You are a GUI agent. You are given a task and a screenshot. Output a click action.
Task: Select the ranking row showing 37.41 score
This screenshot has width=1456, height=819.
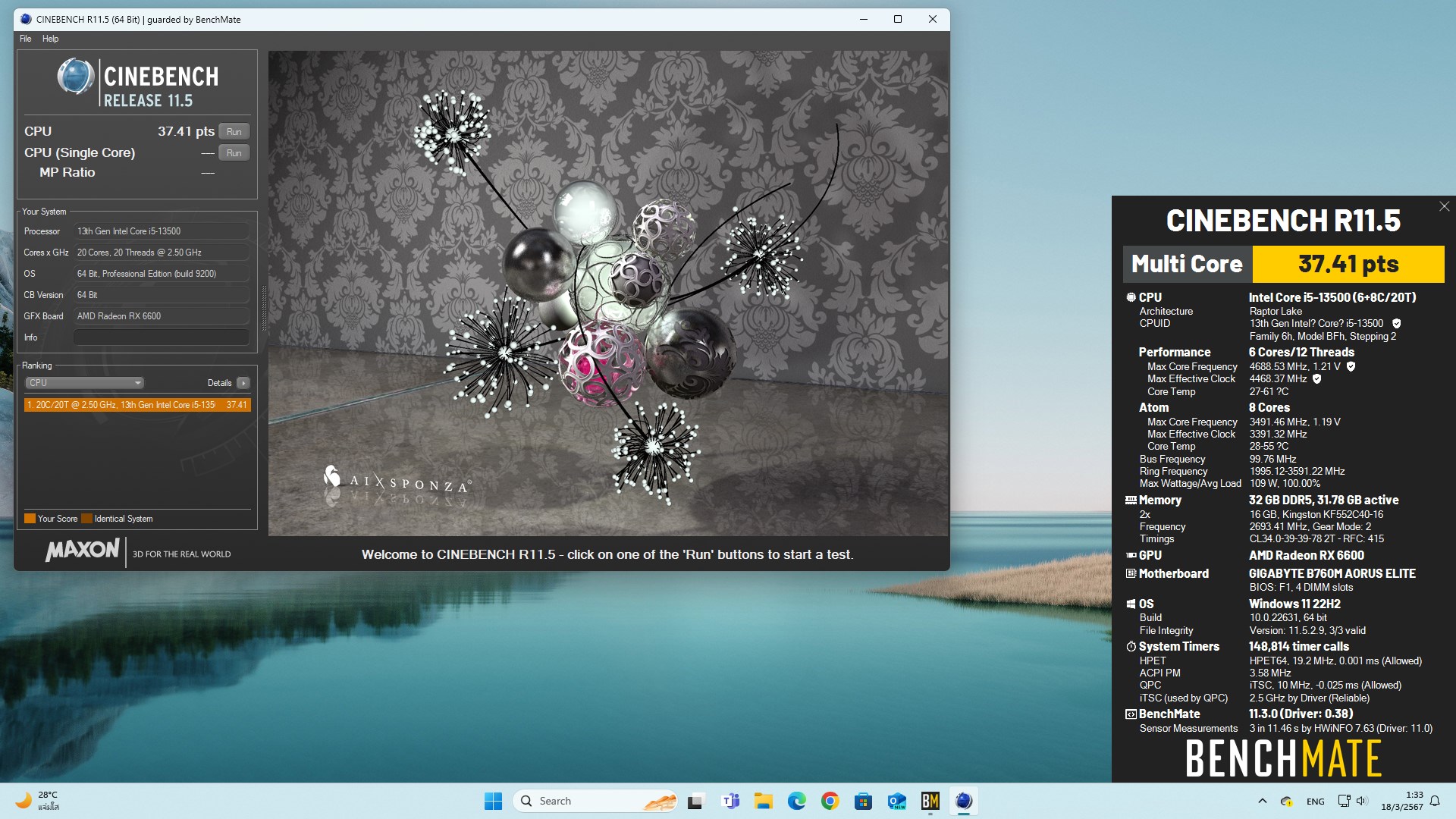pos(137,405)
